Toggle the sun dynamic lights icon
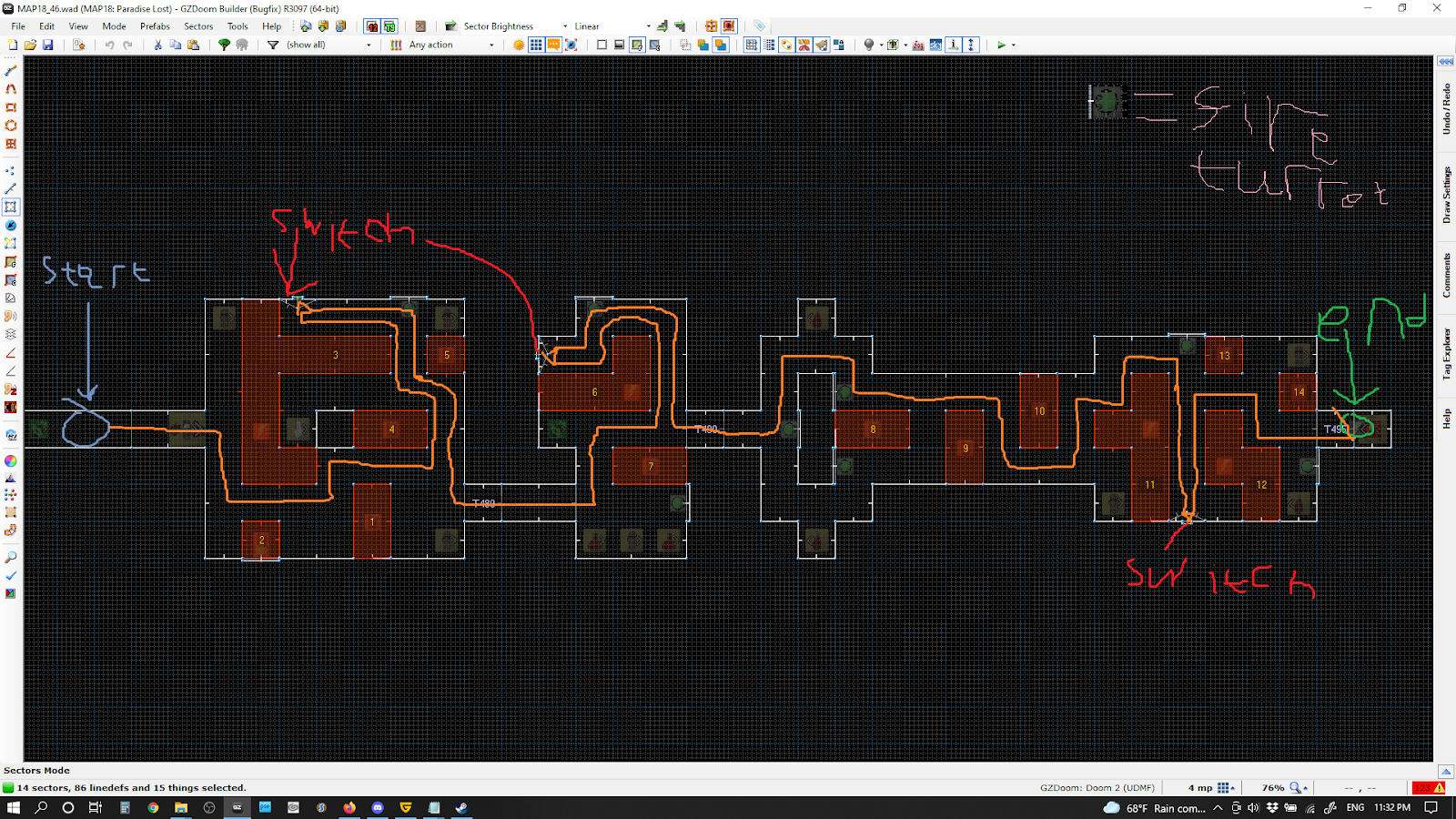Screen dimensions: 1456x819 coord(519,45)
